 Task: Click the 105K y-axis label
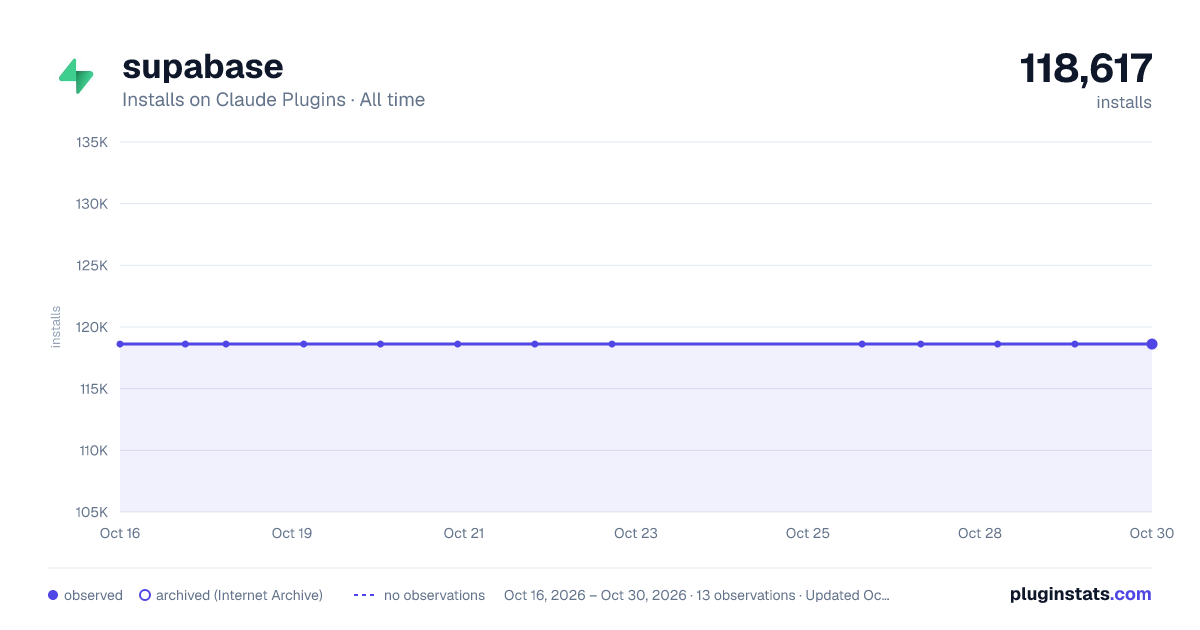click(x=92, y=512)
